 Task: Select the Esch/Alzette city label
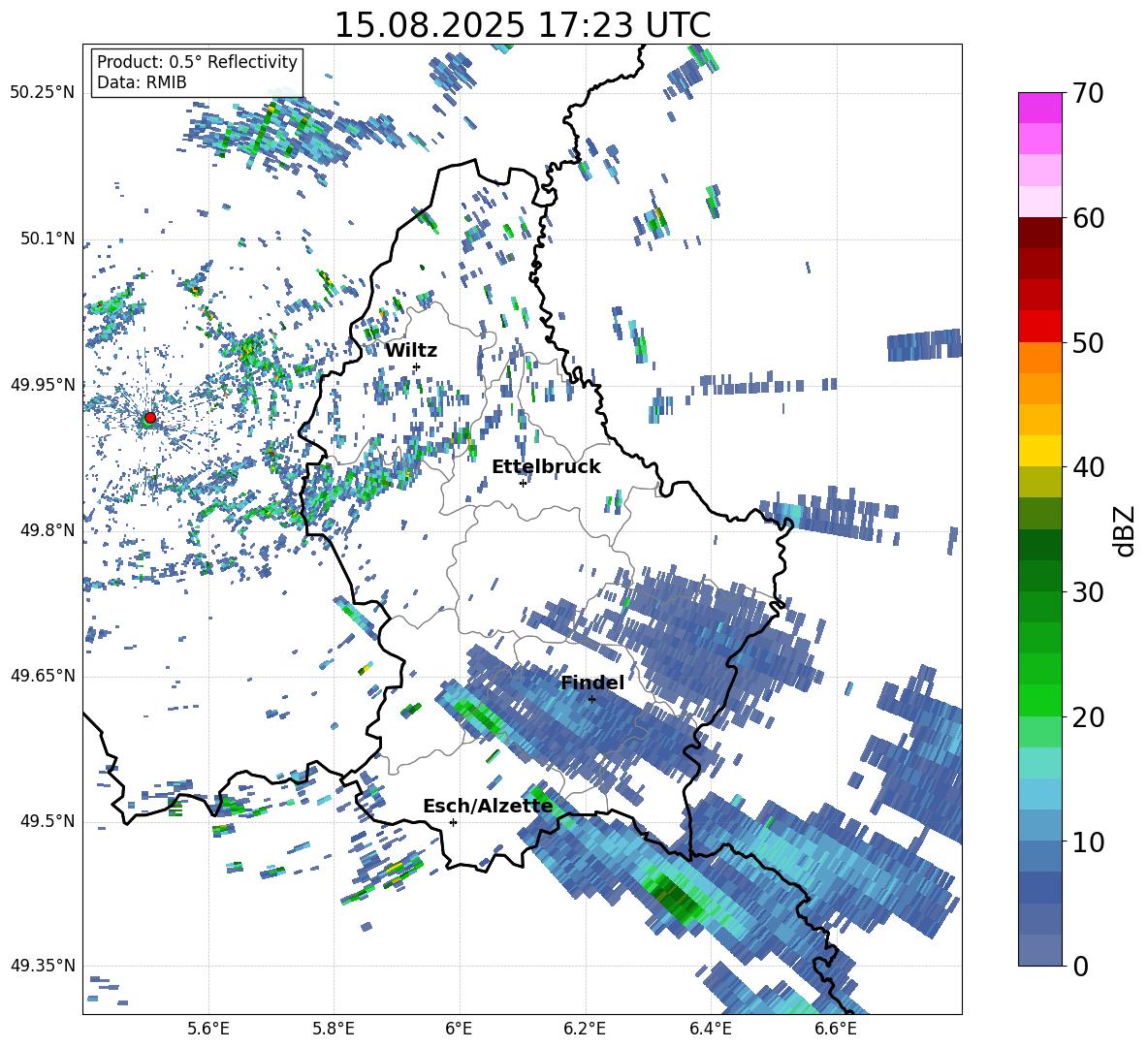(x=488, y=806)
